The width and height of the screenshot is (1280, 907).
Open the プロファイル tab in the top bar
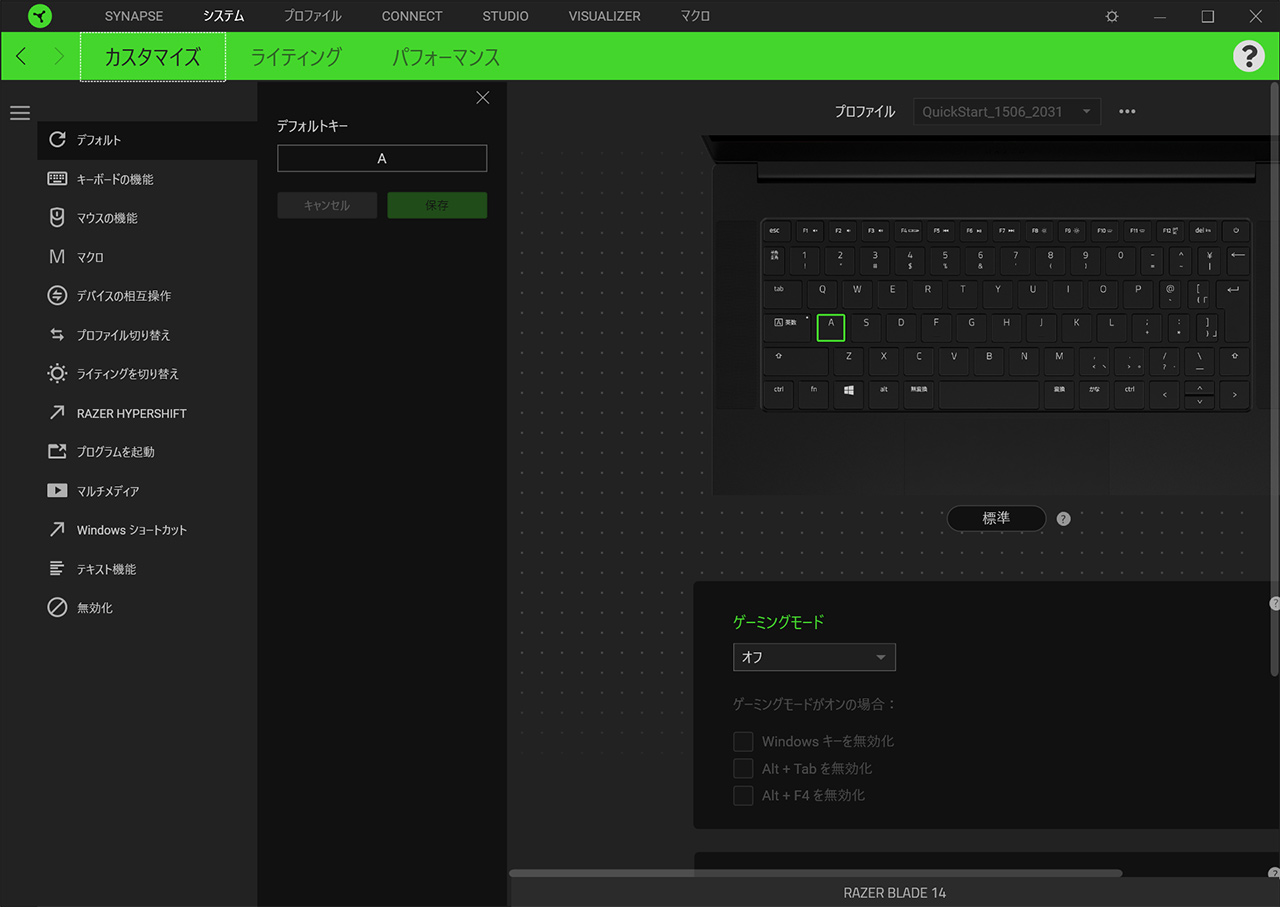pos(312,16)
